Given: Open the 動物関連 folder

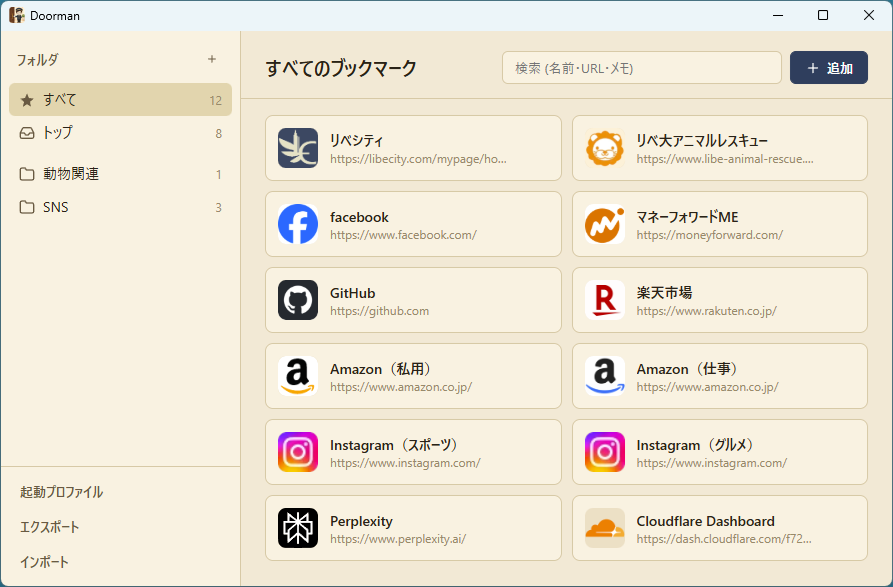Looking at the screenshot, I should pos(120,174).
